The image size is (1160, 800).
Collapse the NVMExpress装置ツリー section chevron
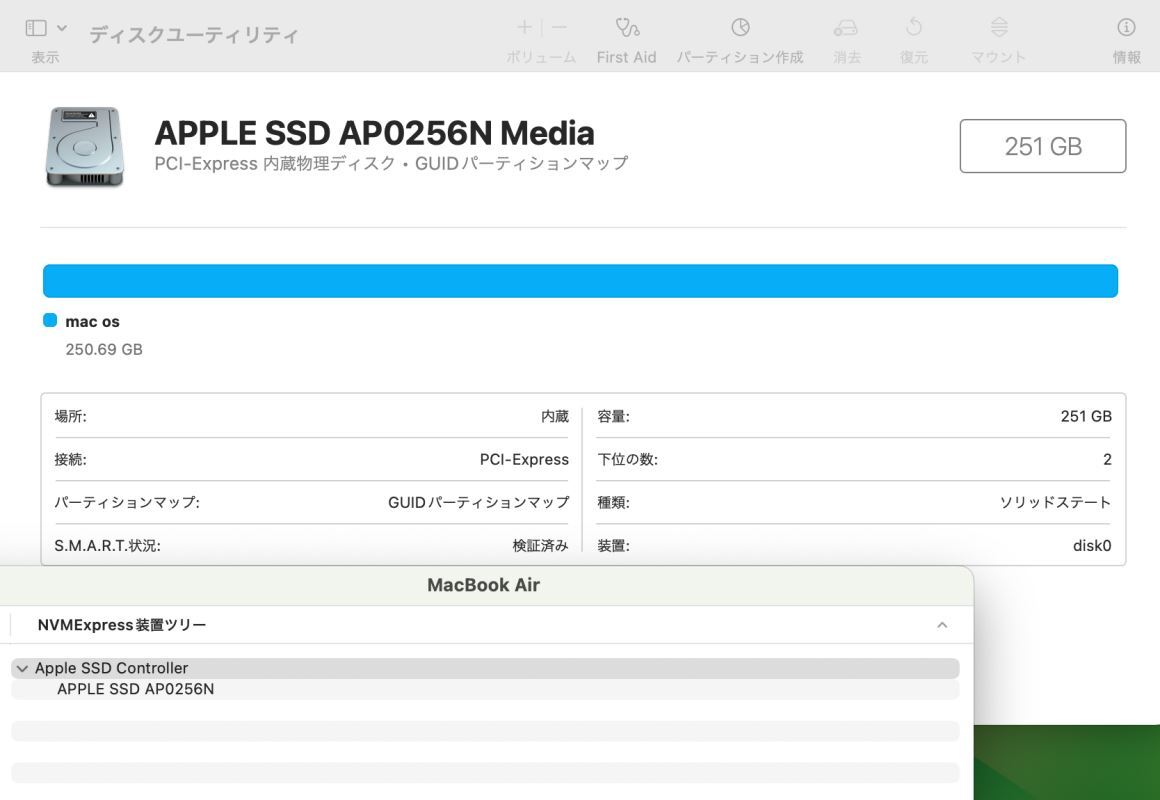[942, 625]
